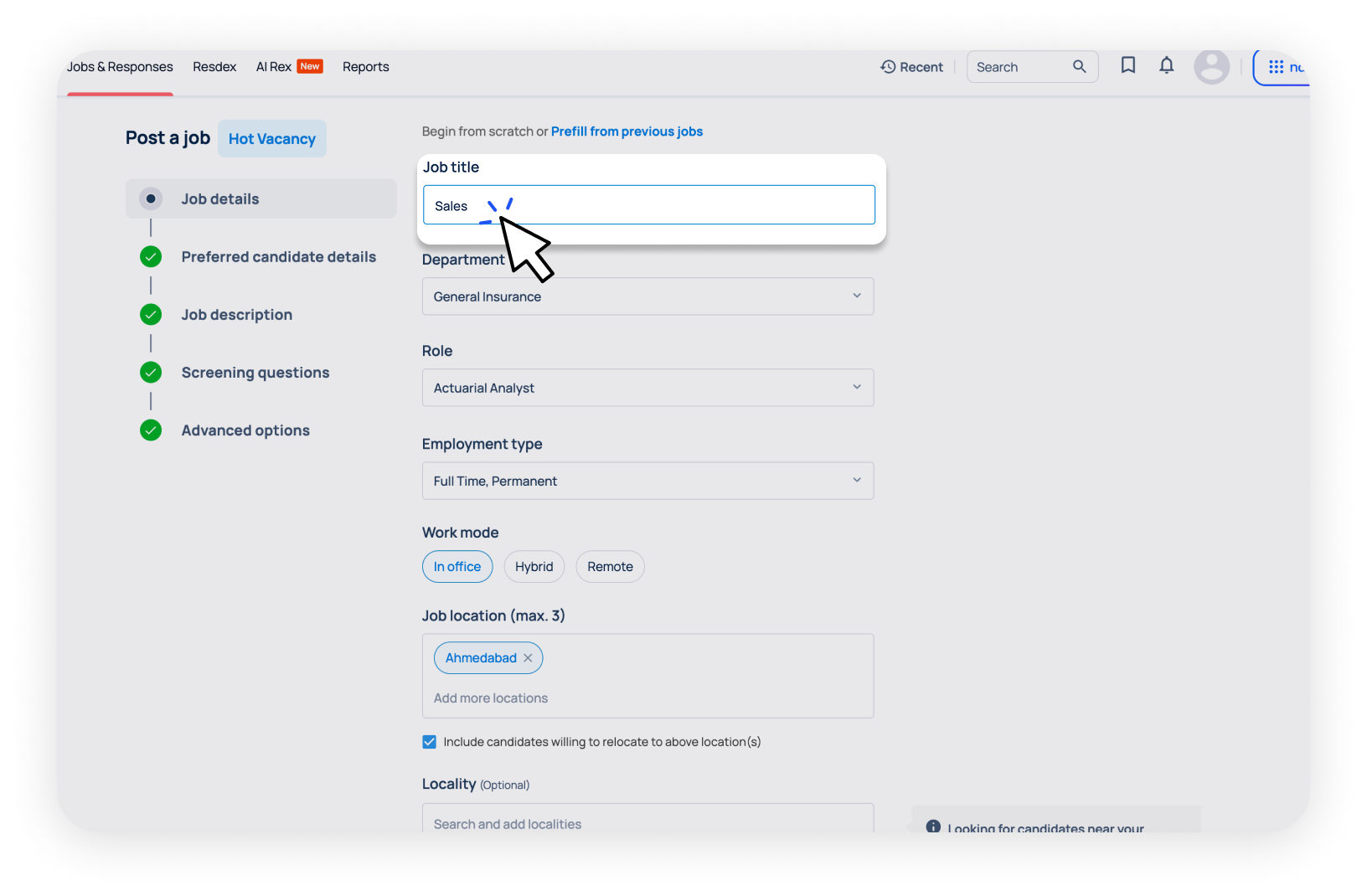Click the search magnifier icon

coord(1079,67)
